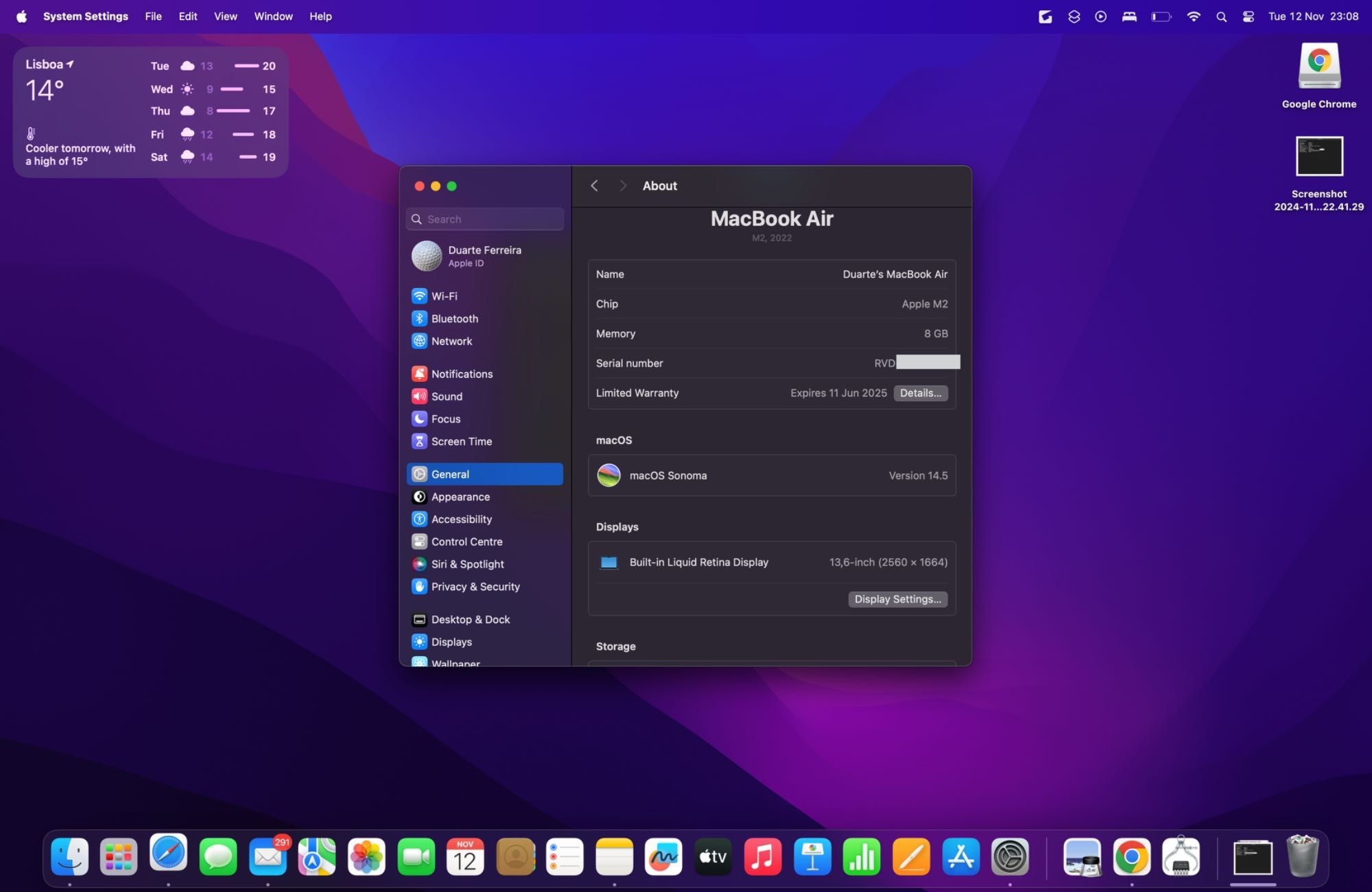Image resolution: width=1372 pixels, height=892 pixels.
Task: Open Maps from the Dock
Action: [317, 856]
